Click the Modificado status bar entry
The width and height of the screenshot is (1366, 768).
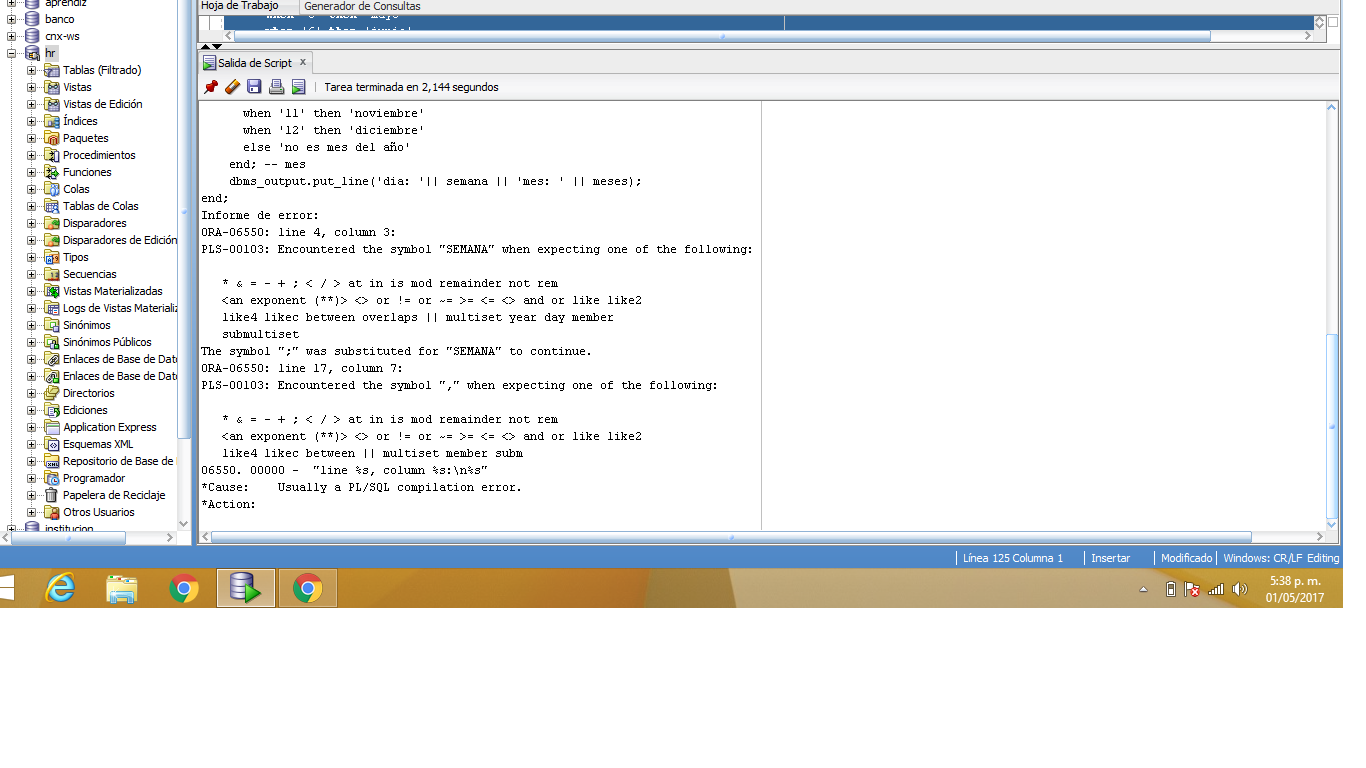pos(1186,558)
